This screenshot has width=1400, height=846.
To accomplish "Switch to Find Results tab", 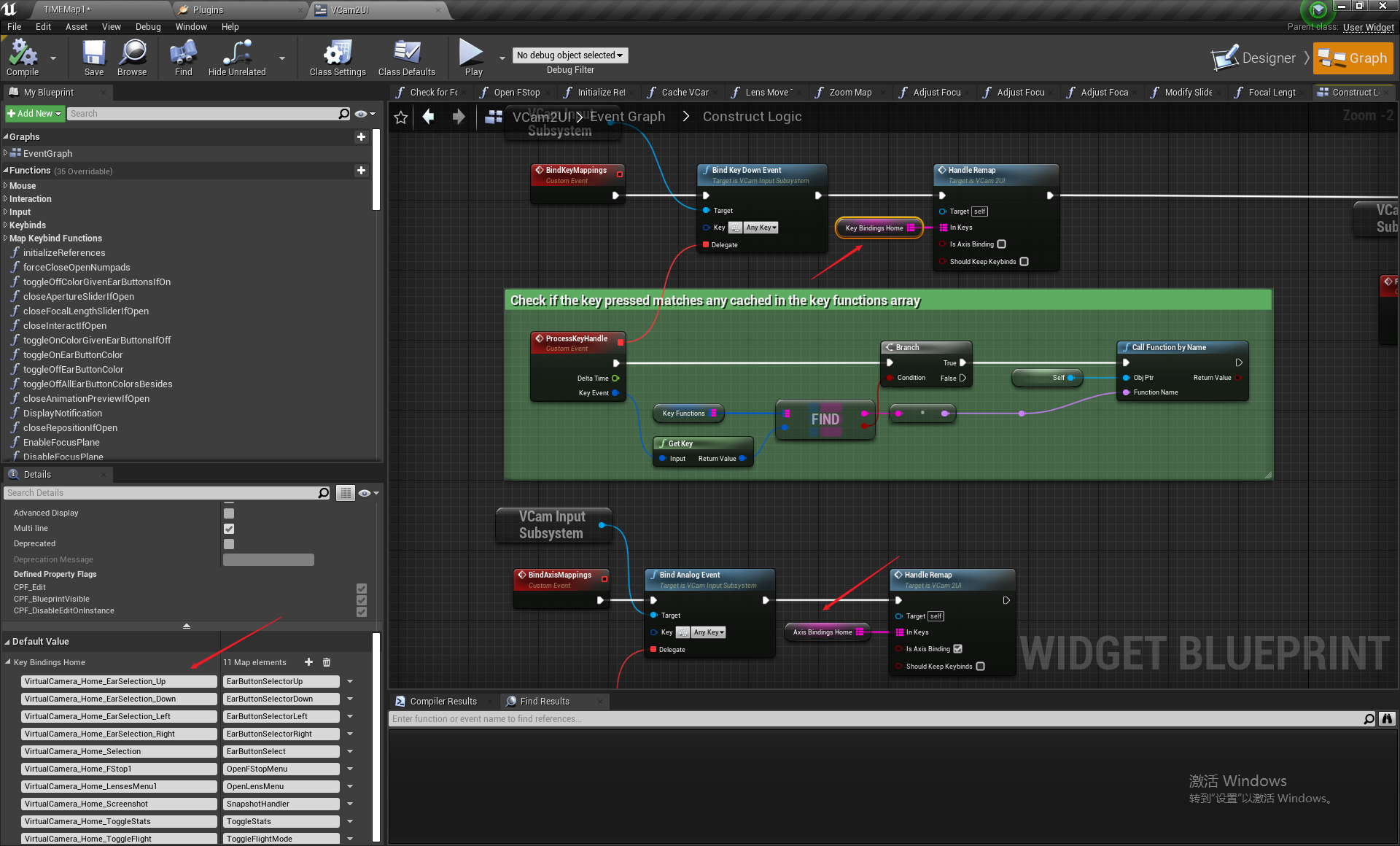I will (545, 702).
